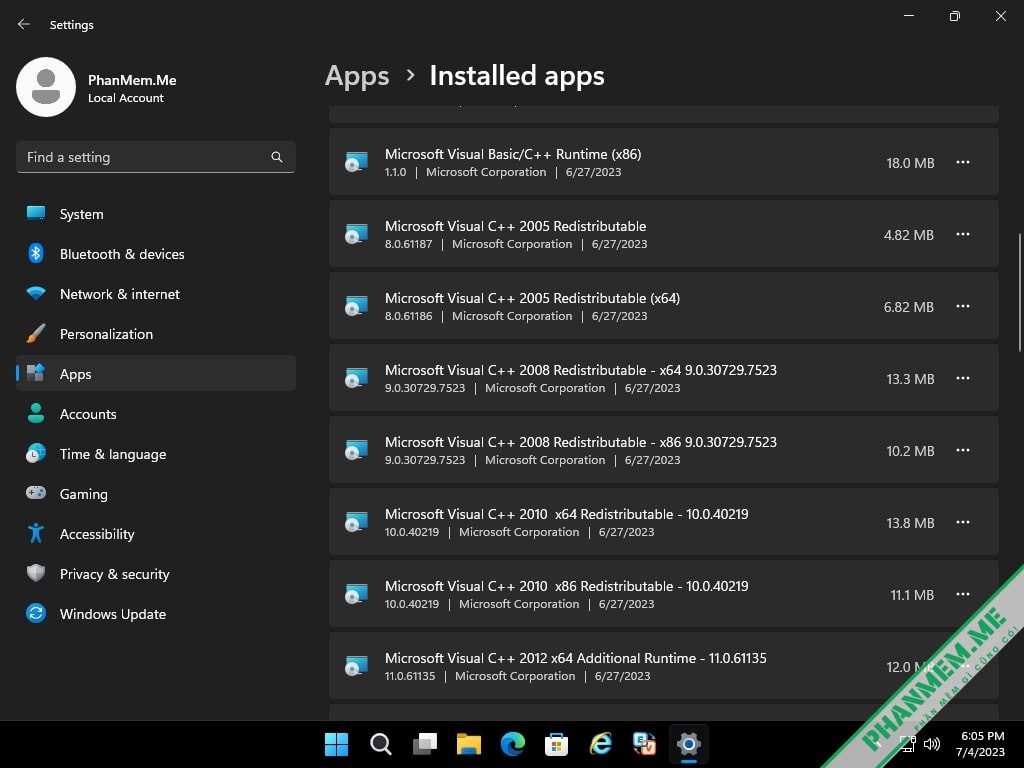
Task: Go to Gaming settings
Action: point(155,494)
